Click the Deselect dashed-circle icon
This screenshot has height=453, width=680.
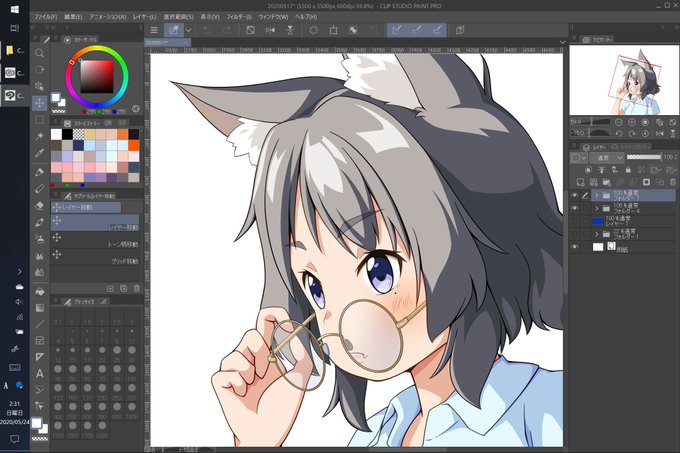tap(314, 30)
